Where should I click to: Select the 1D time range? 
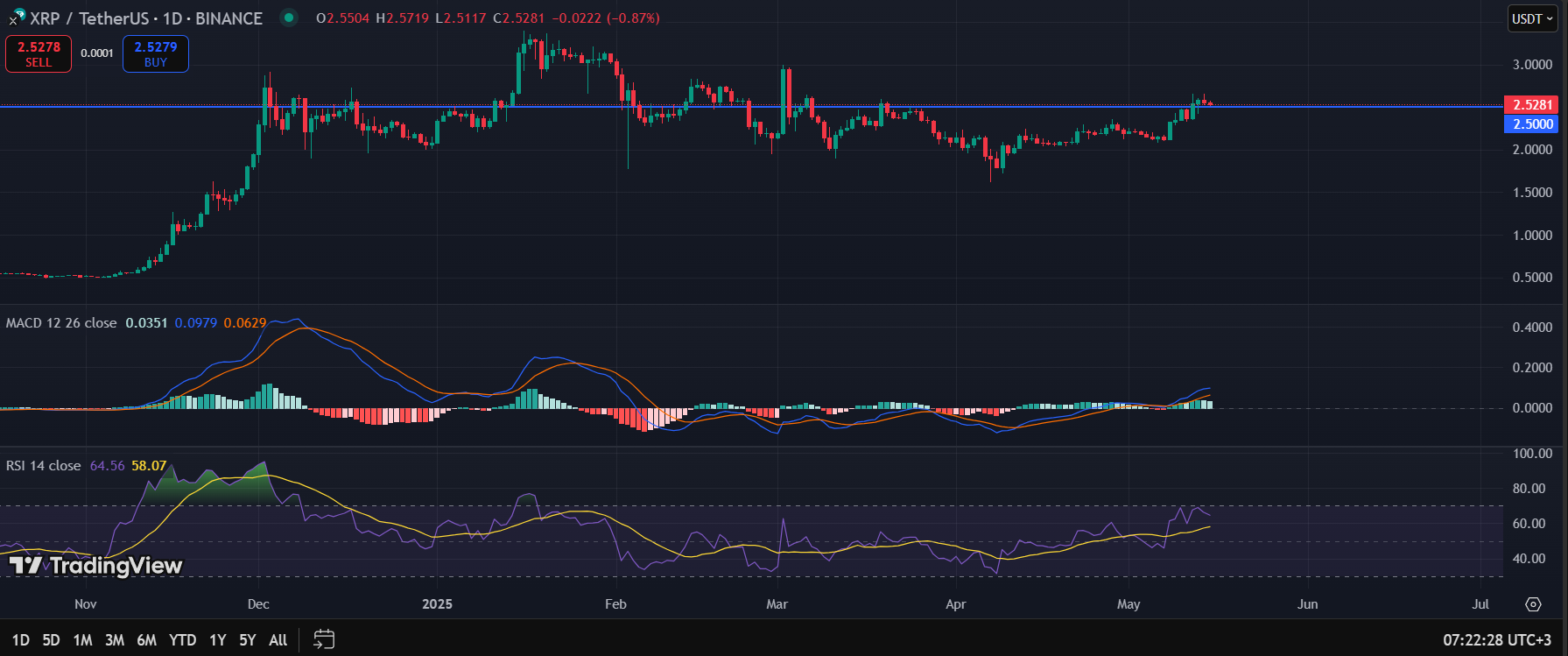coord(20,640)
